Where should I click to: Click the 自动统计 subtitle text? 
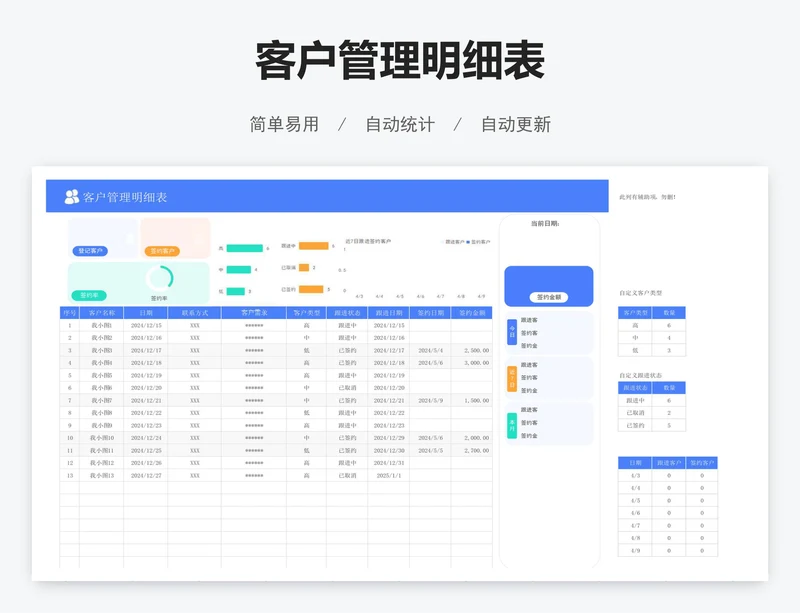click(400, 124)
